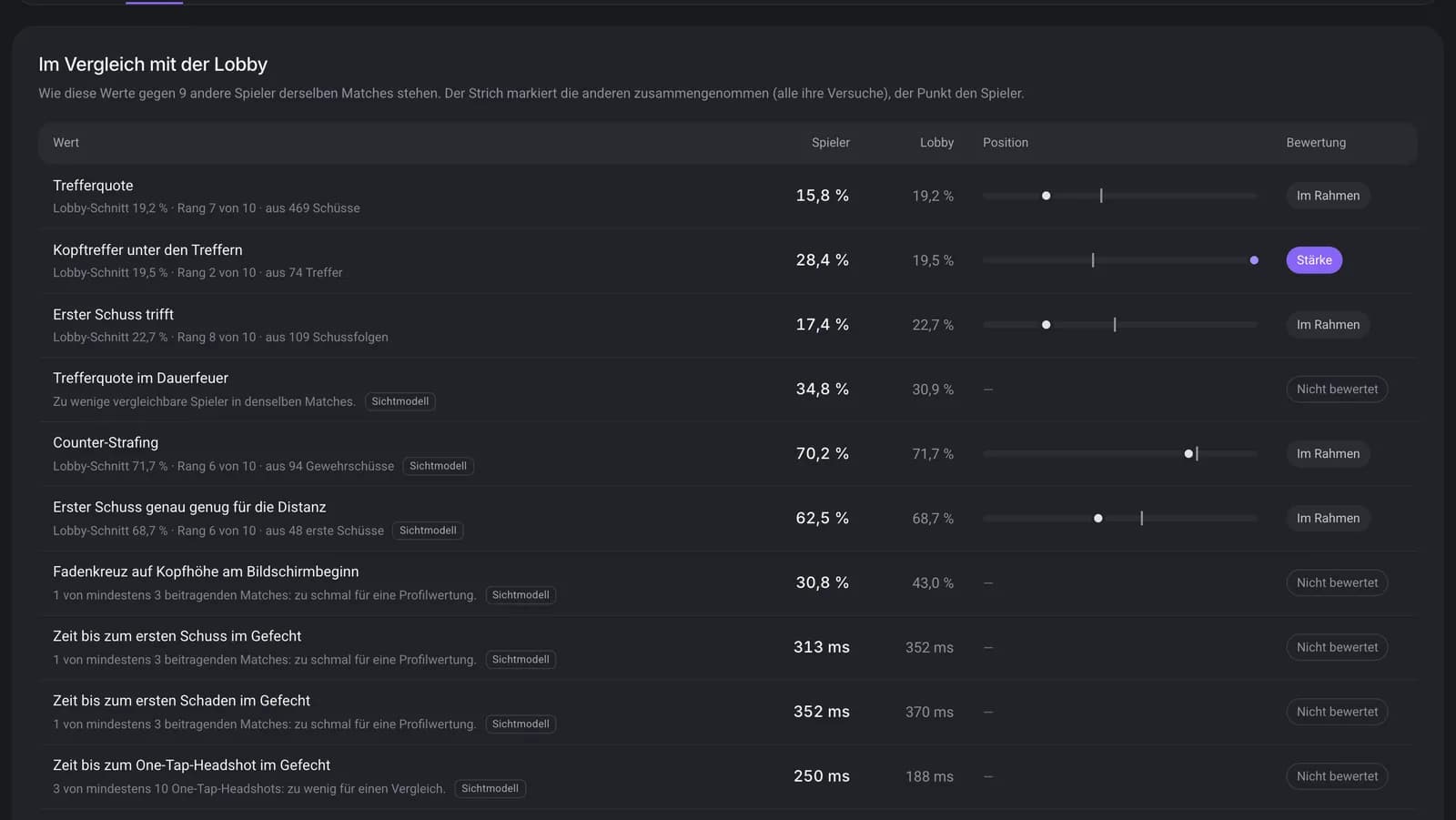Image resolution: width=1456 pixels, height=820 pixels.
Task: Click Nicht bewertet badge in ersten Schaden row
Action: [x=1337, y=712]
